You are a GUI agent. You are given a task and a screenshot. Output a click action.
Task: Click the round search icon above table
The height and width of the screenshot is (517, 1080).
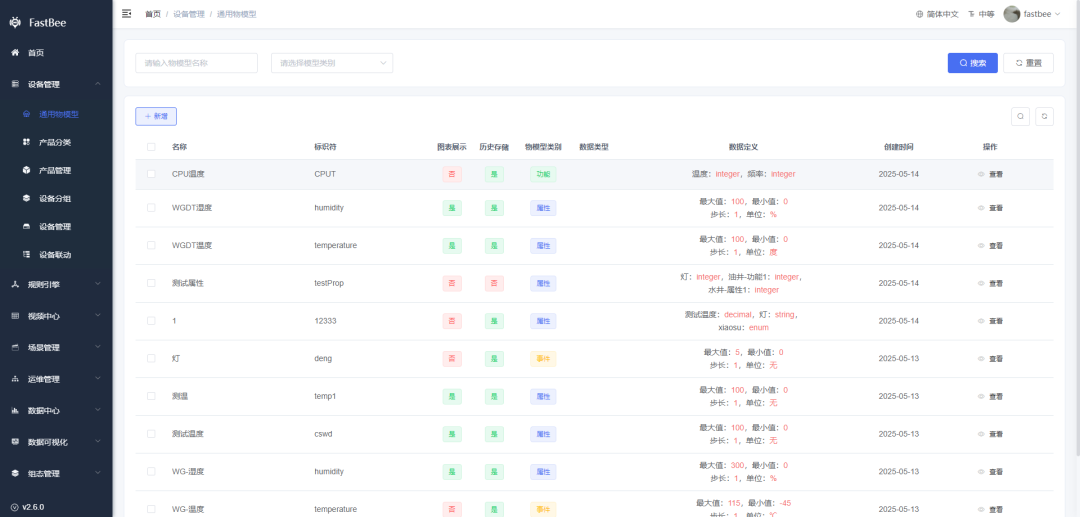pos(1020,116)
